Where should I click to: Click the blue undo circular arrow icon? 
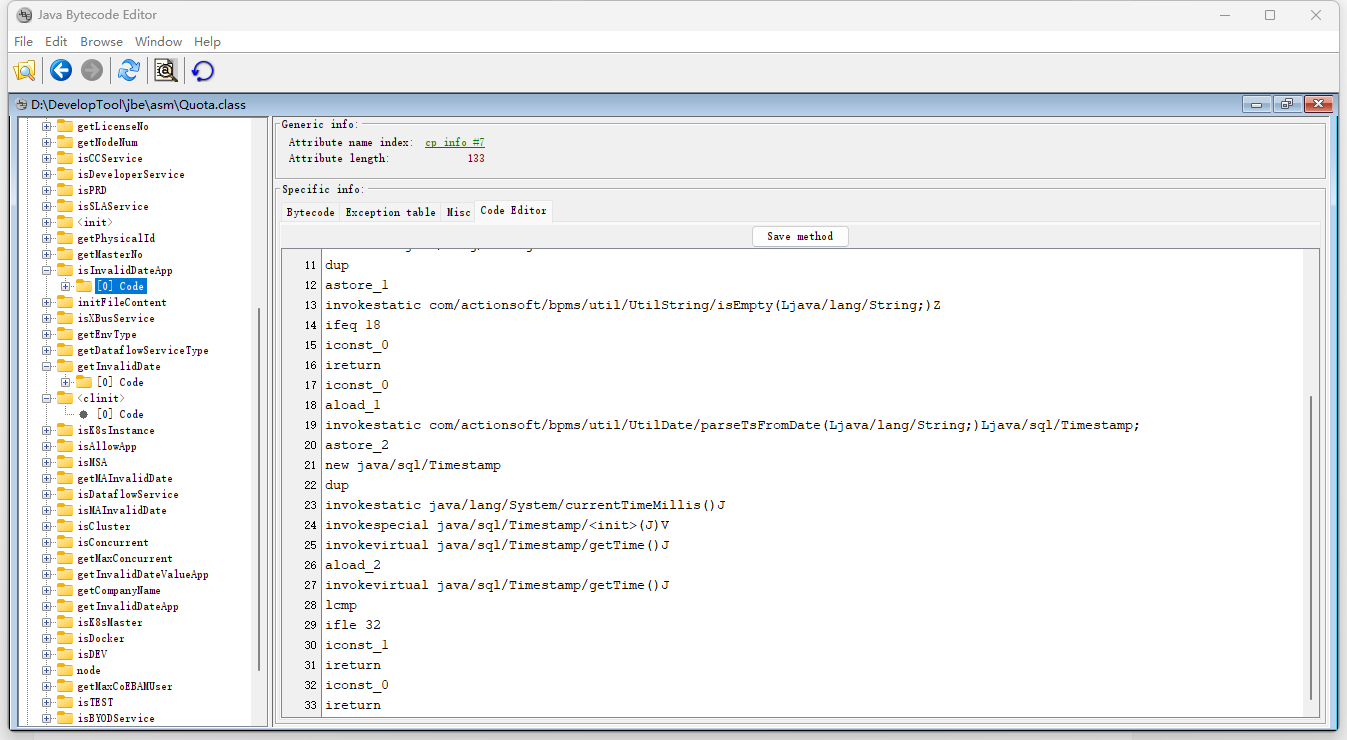click(203, 70)
